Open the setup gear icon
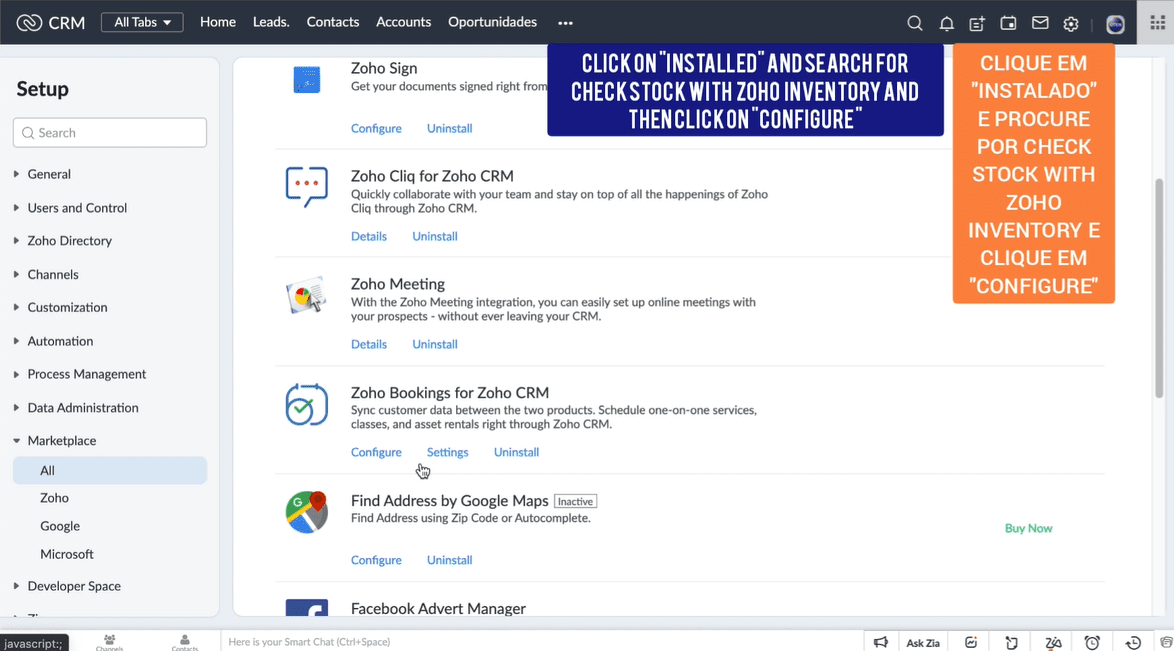 [1071, 23]
